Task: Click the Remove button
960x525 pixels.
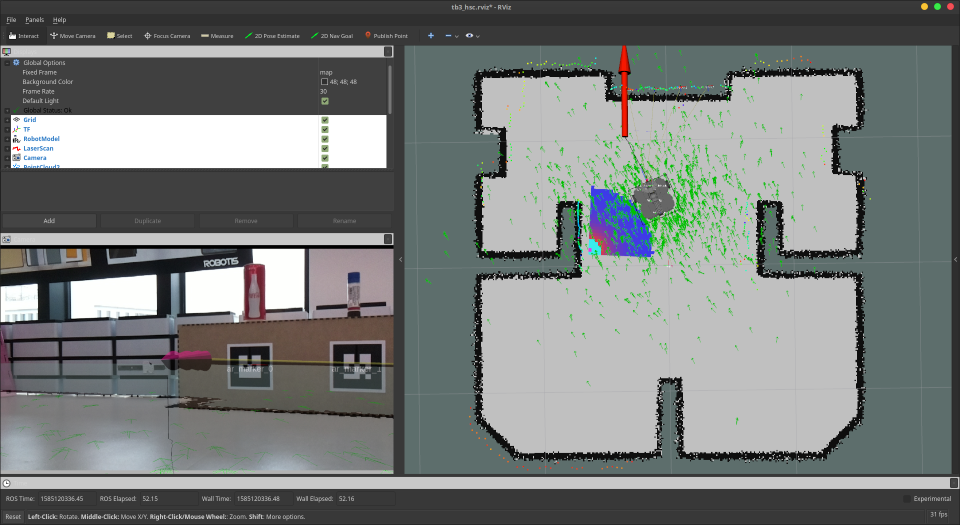Action: point(246,221)
